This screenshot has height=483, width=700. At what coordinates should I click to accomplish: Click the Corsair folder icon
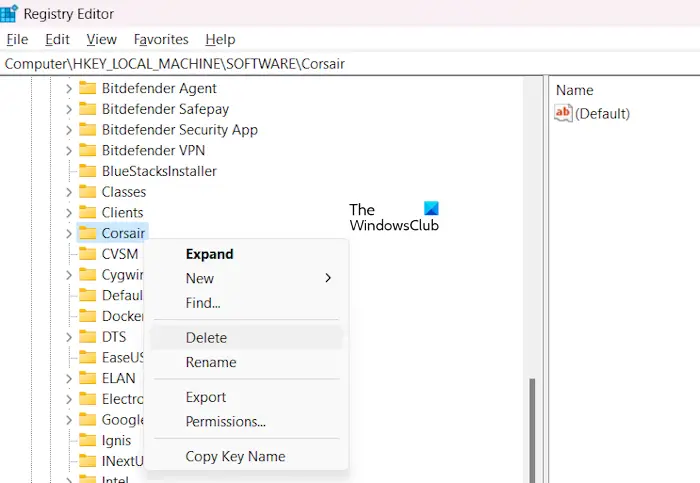[88, 233]
